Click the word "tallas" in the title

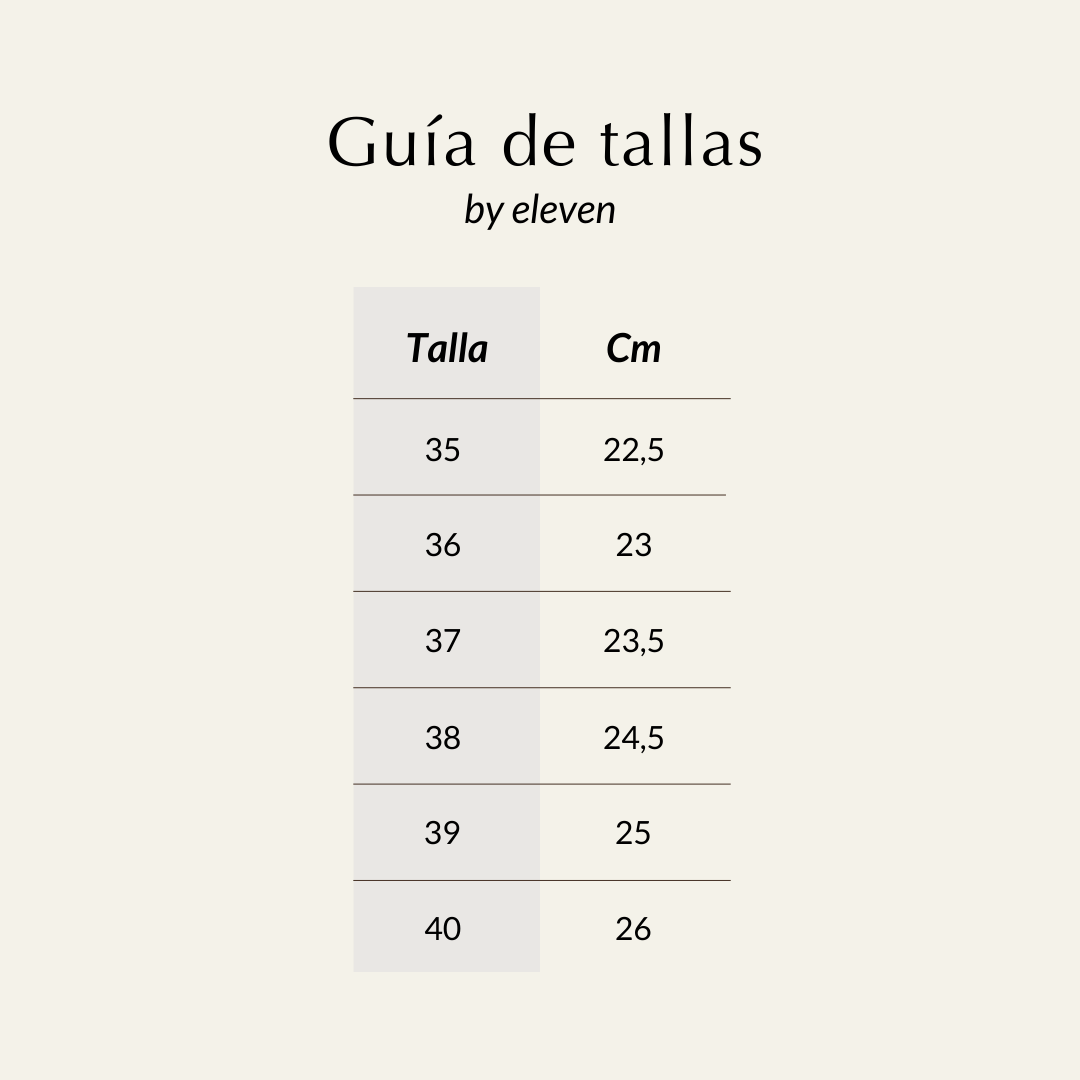coord(682,142)
